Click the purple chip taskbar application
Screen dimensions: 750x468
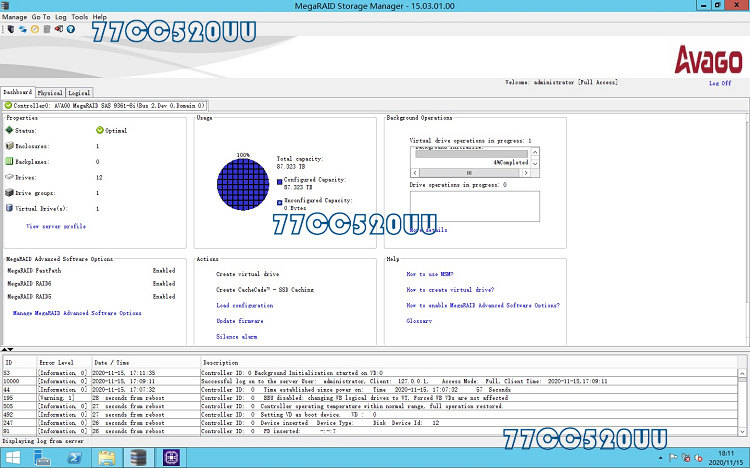[171, 458]
